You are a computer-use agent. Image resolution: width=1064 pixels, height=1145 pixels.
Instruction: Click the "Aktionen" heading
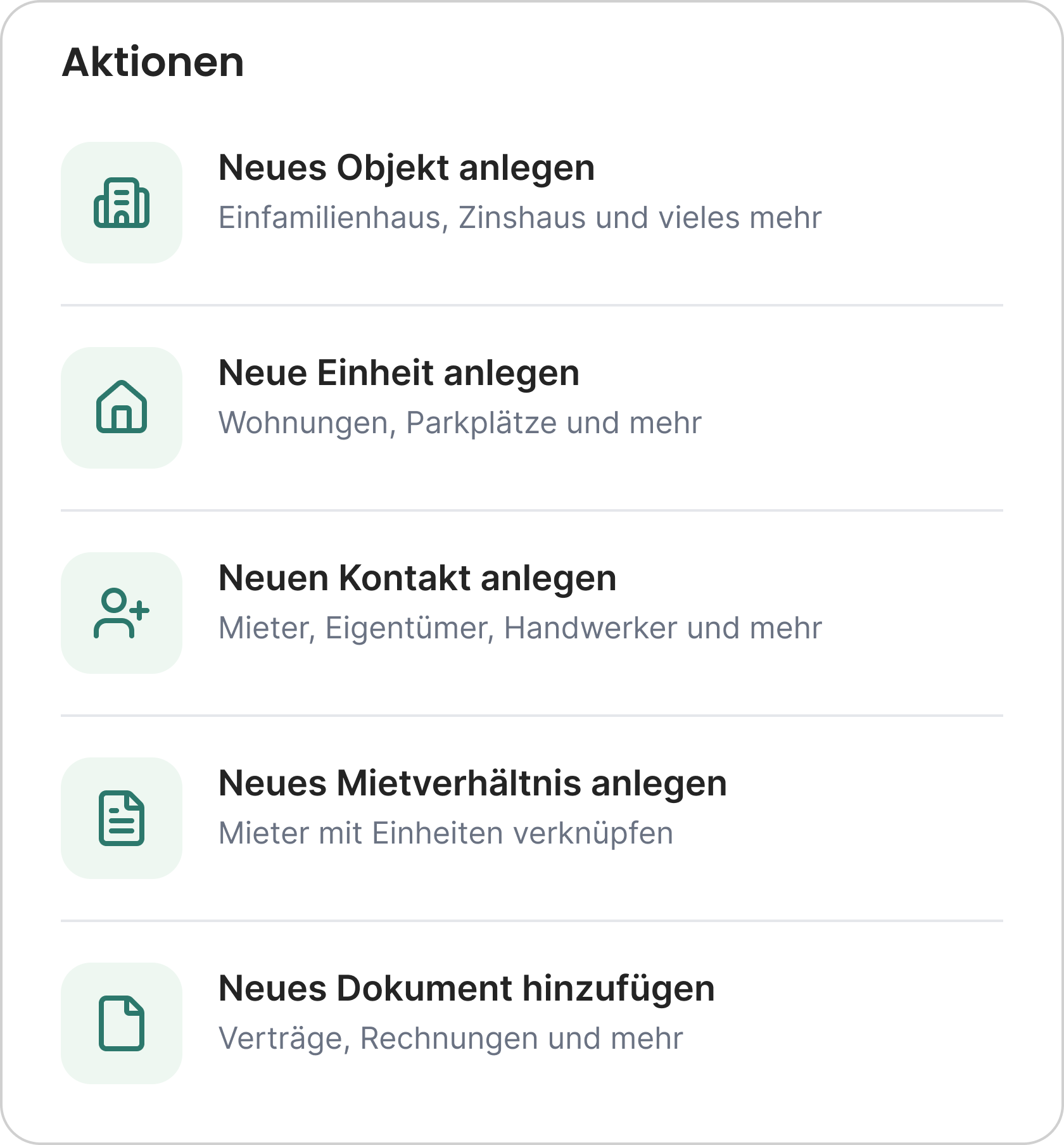pos(153,63)
